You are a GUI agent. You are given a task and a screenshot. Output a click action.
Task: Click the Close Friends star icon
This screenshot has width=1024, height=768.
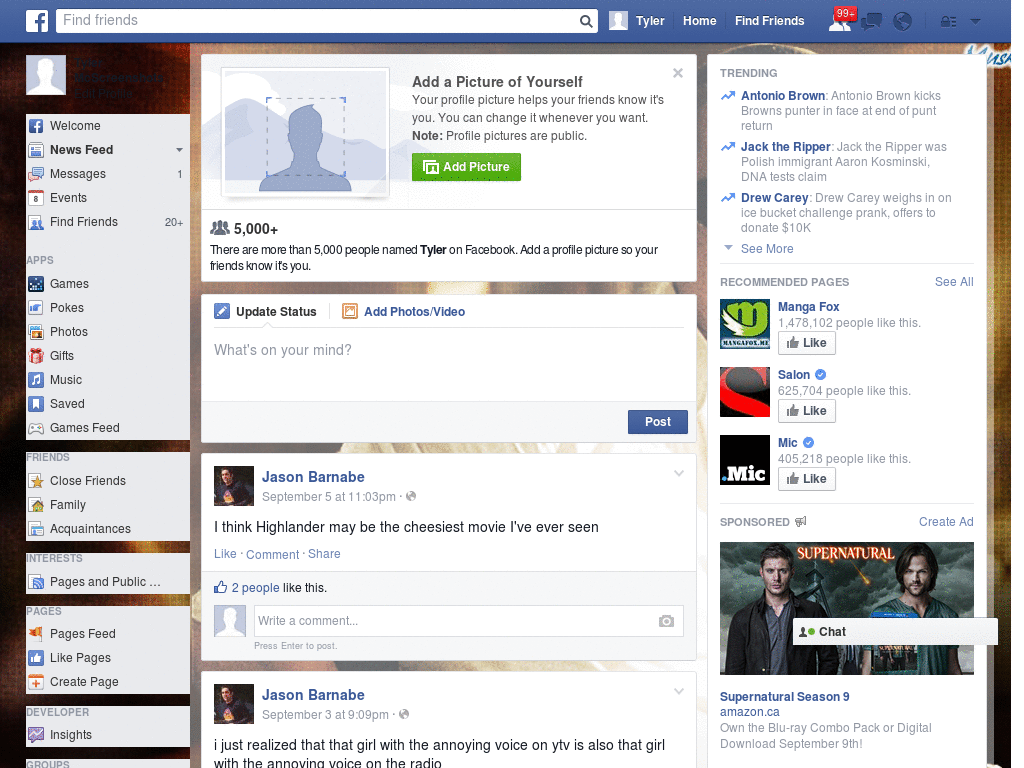36,481
